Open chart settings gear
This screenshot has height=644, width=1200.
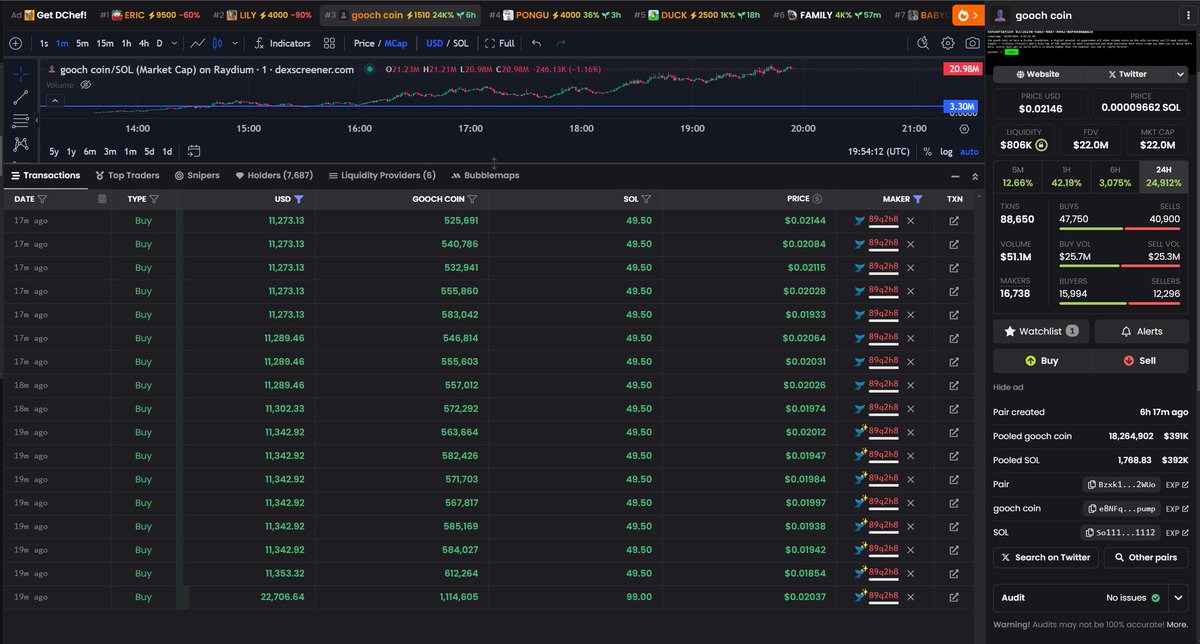coord(948,43)
